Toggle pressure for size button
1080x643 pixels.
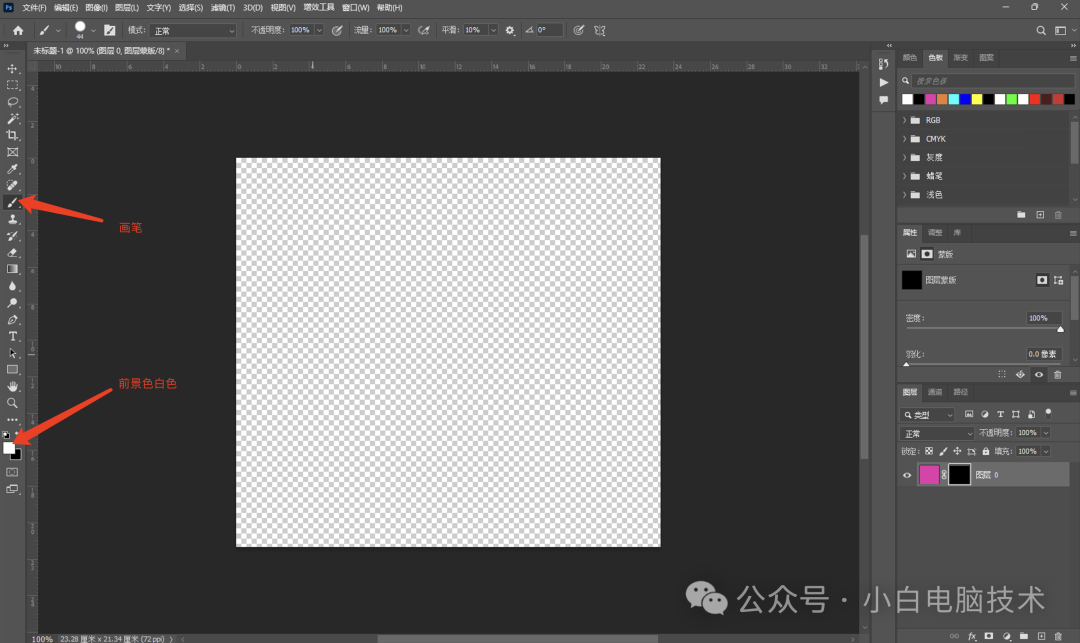(x=579, y=30)
